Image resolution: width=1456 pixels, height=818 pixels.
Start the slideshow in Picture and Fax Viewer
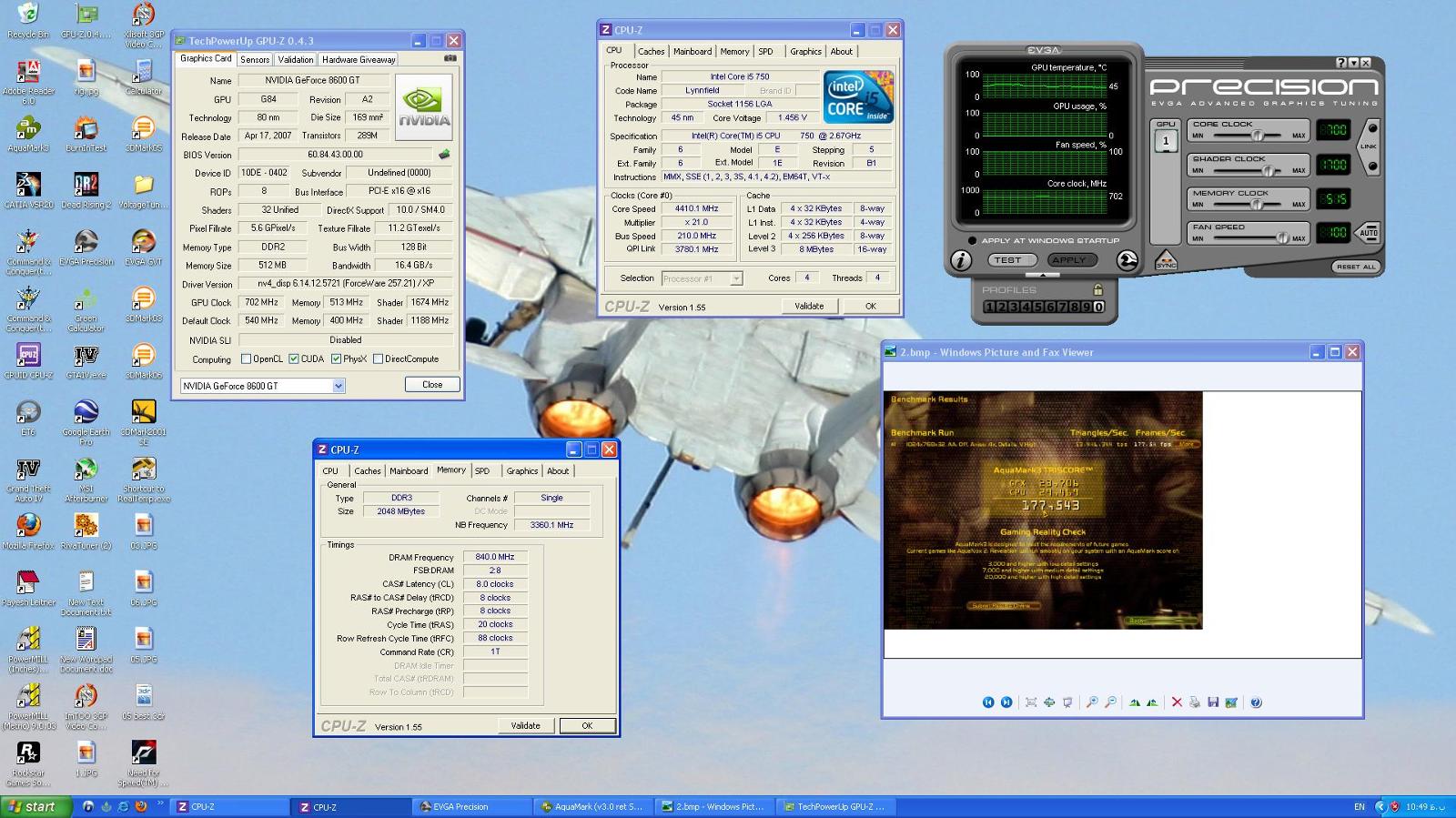[1067, 702]
